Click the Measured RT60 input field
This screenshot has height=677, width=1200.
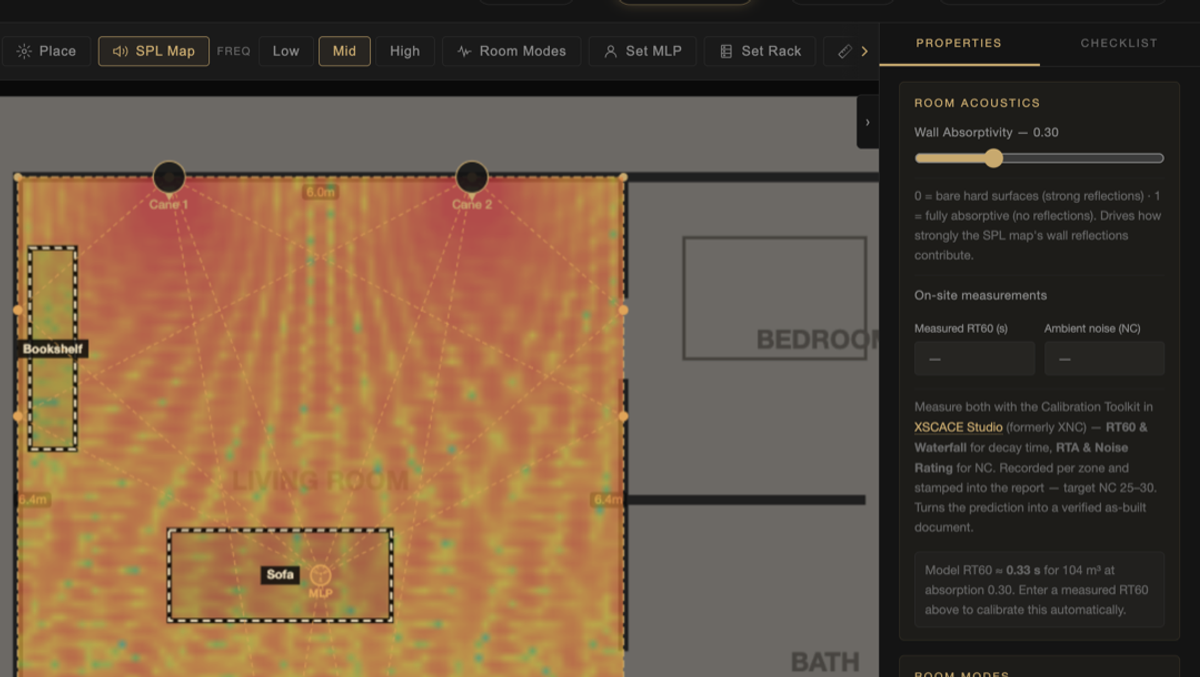[974, 358]
